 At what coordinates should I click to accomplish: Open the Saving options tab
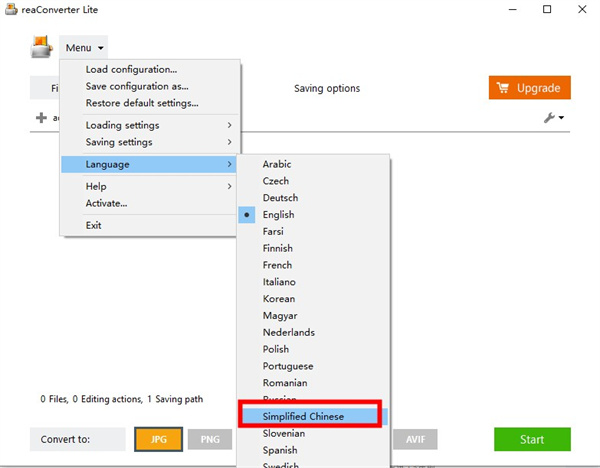pyautogui.click(x=327, y=88)
